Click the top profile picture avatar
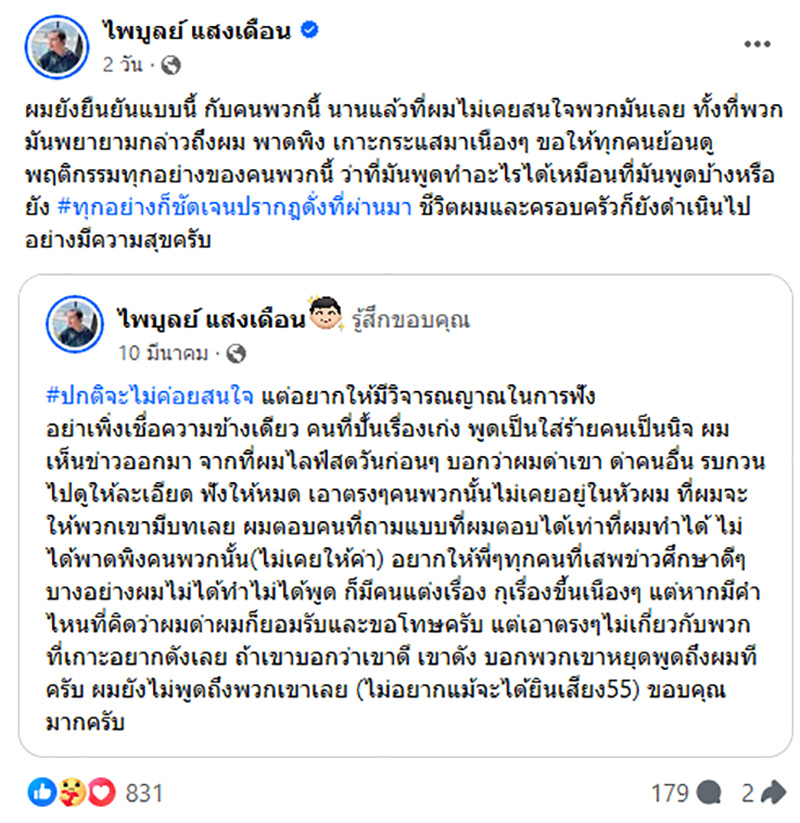Image resolution: width=800 pixels, height=823 pixels. (57, 43)
